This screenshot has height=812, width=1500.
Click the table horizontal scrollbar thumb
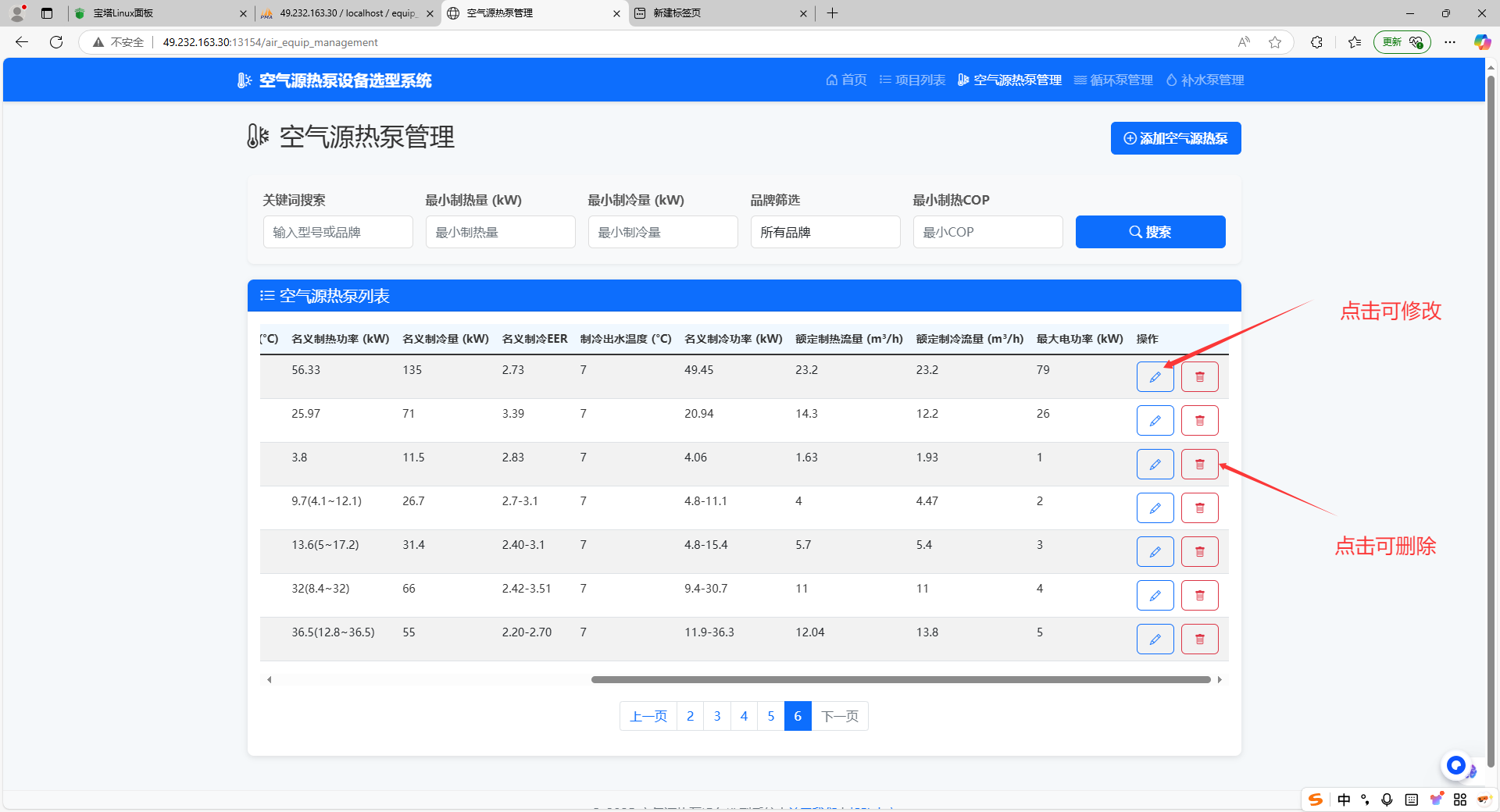point(901,679)
